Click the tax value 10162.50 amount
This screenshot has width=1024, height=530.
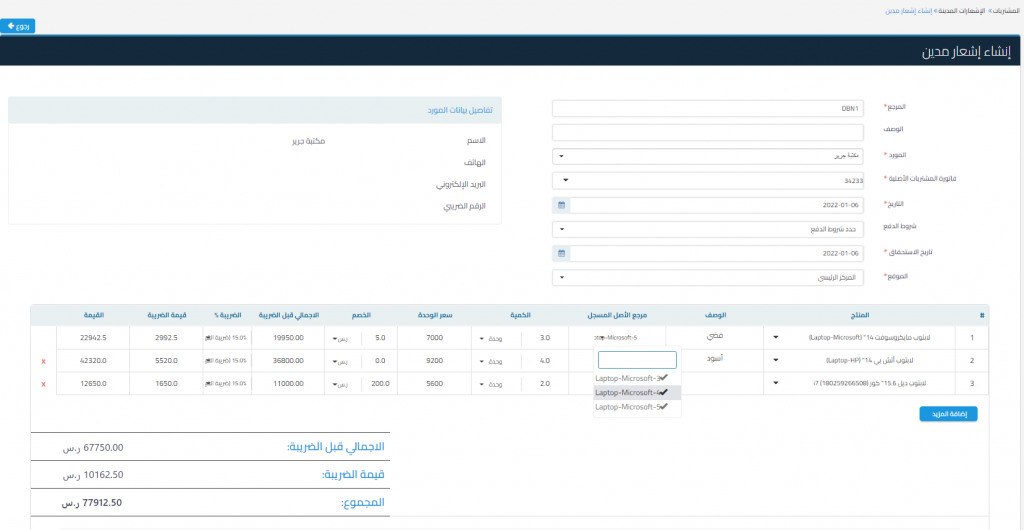tap(93, 475)
